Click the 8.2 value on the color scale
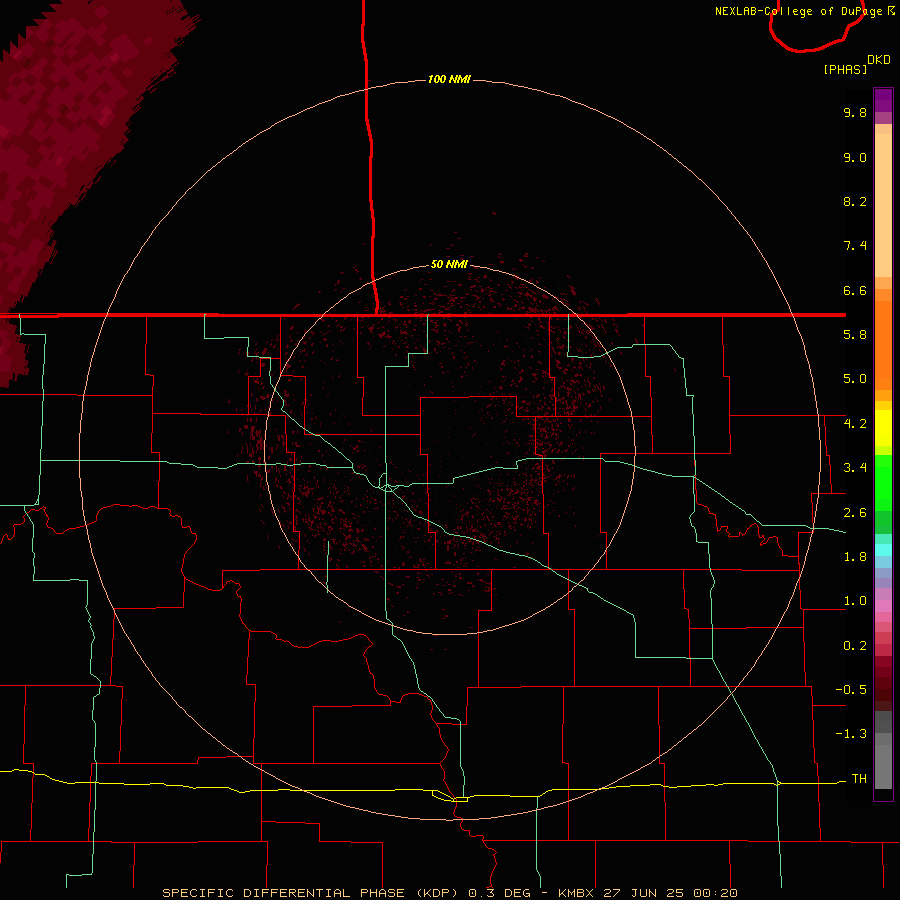900x900 pixels. coord(855,201)
